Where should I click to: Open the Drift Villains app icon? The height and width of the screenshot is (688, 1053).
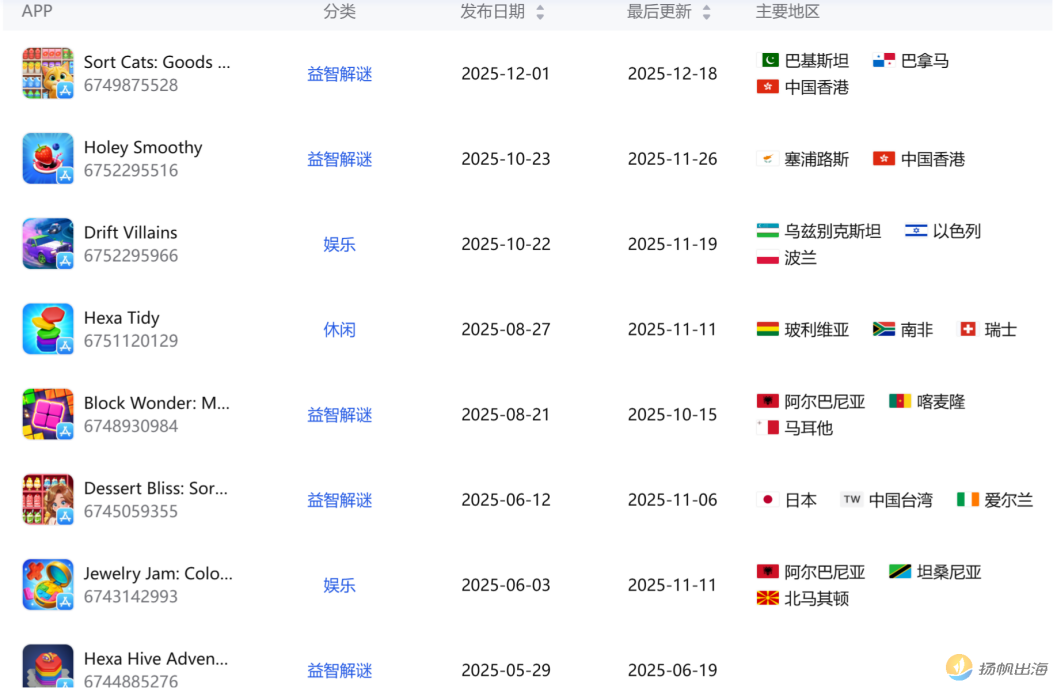[47, 243]
